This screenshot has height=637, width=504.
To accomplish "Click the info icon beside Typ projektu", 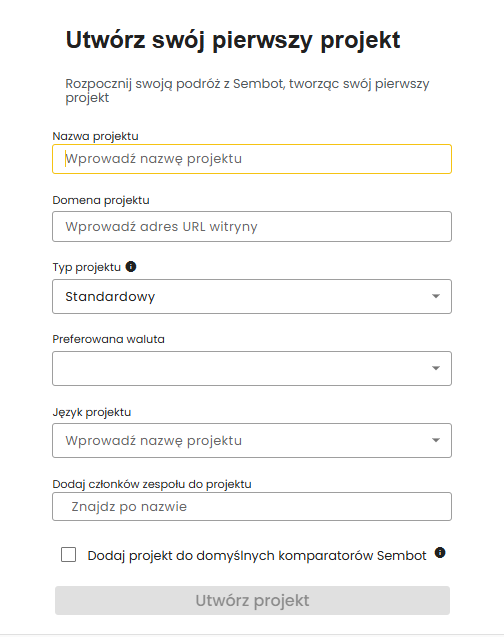I will 131,266.
